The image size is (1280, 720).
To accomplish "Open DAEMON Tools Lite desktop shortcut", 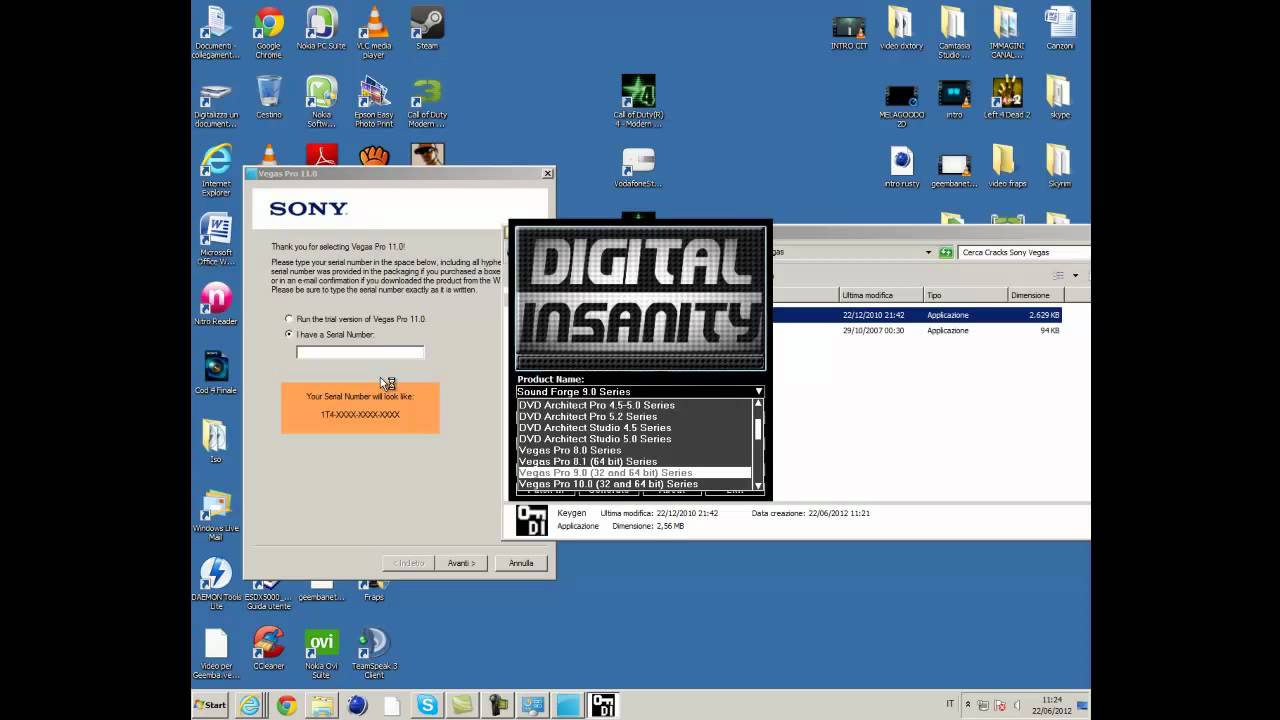I will (216, 584).
